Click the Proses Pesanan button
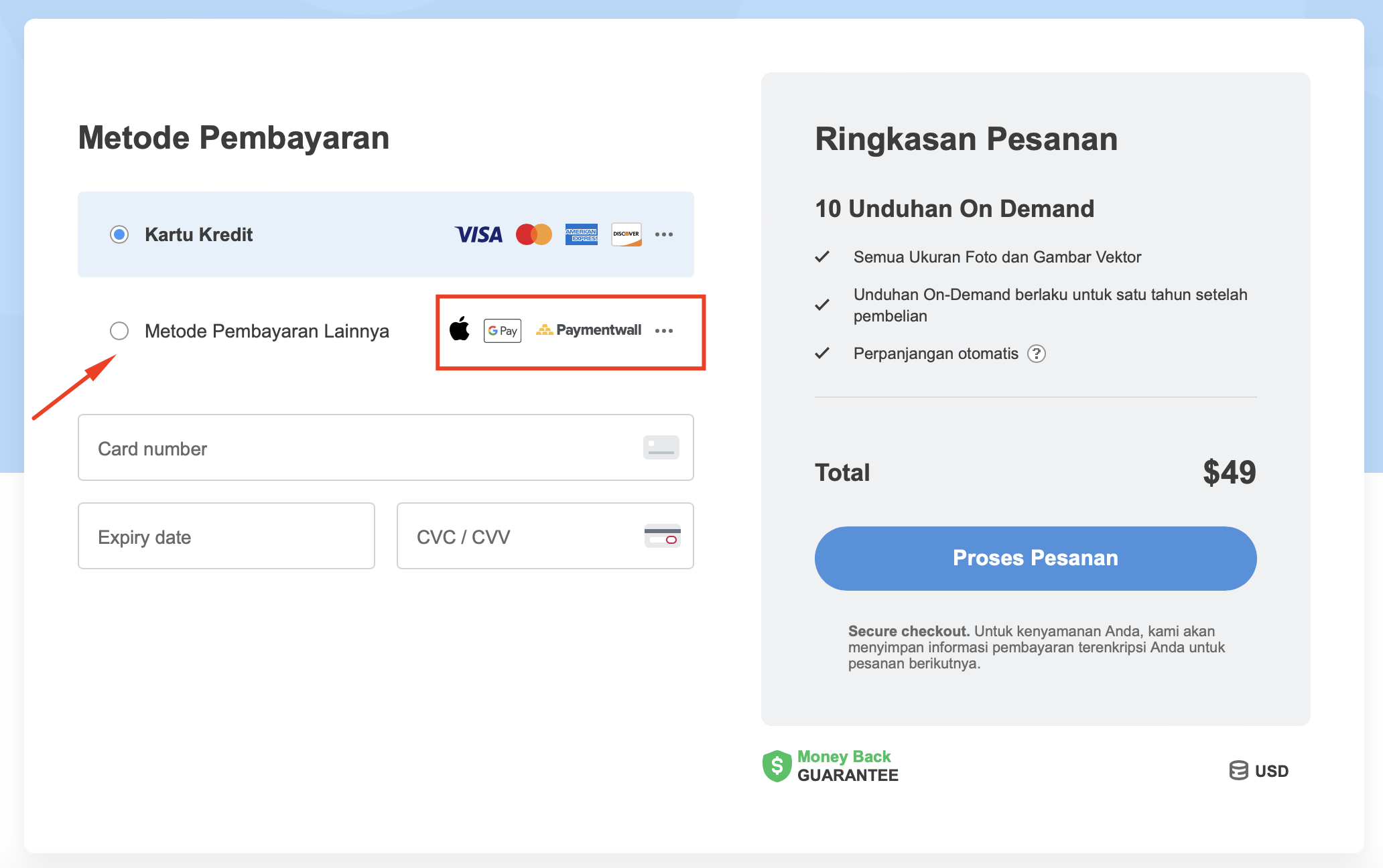 1035,558
